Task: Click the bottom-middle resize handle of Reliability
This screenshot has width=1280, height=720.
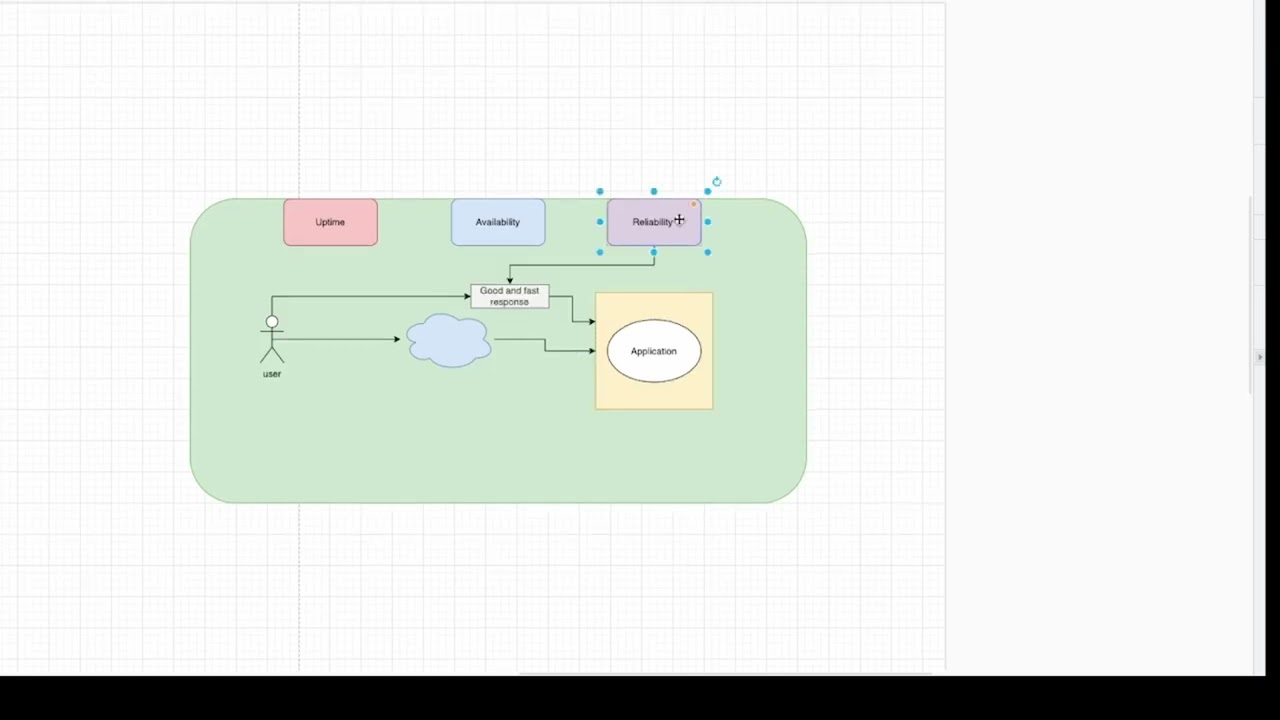Action: (x=654, y=252)
